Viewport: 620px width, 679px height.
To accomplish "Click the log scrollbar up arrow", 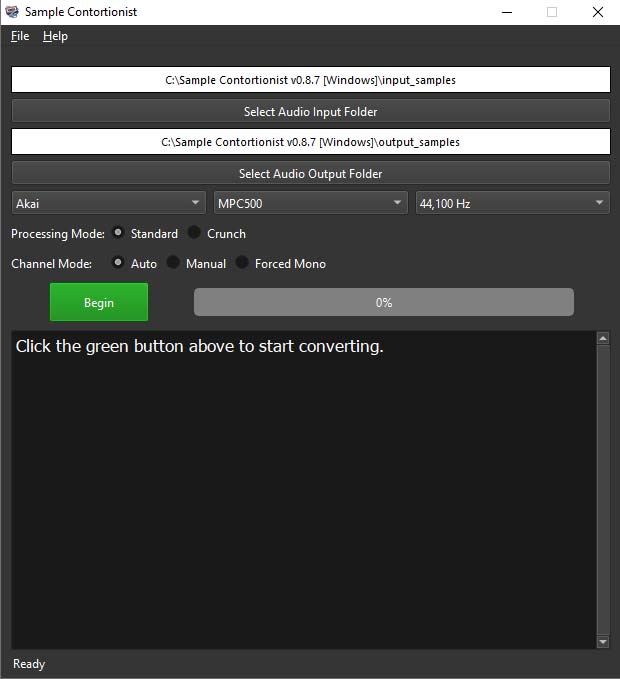I will pyautogui.click(x=603, y=338).
